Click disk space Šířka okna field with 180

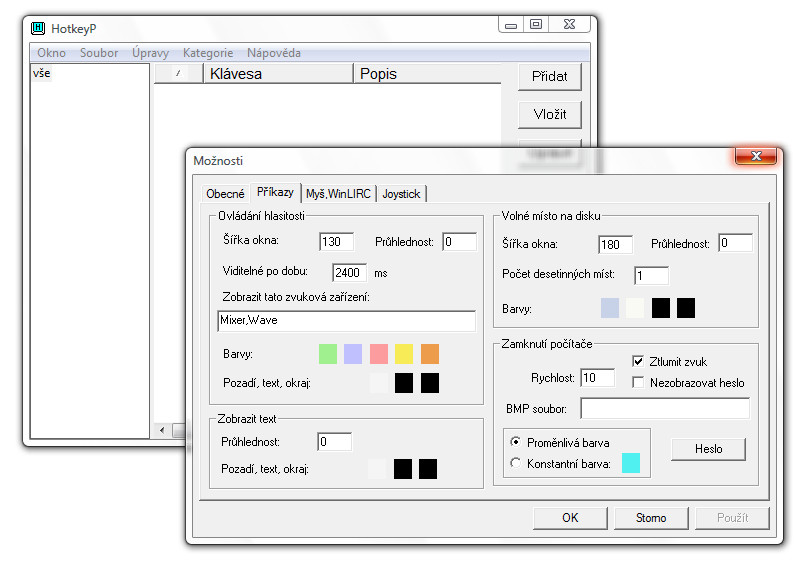click(x=616, y=245)
